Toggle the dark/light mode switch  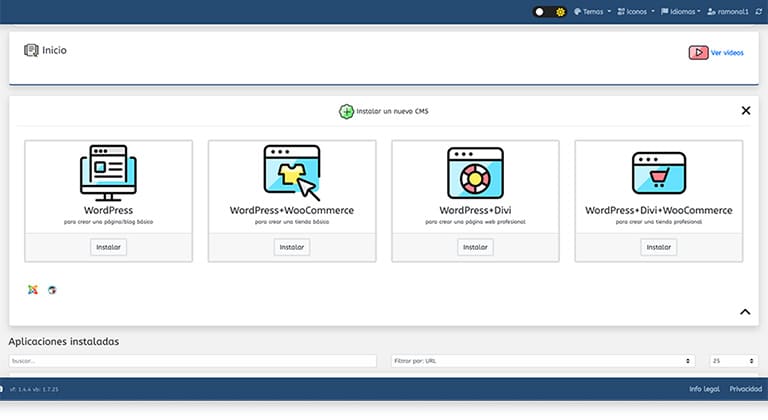(x=550, y=11)
